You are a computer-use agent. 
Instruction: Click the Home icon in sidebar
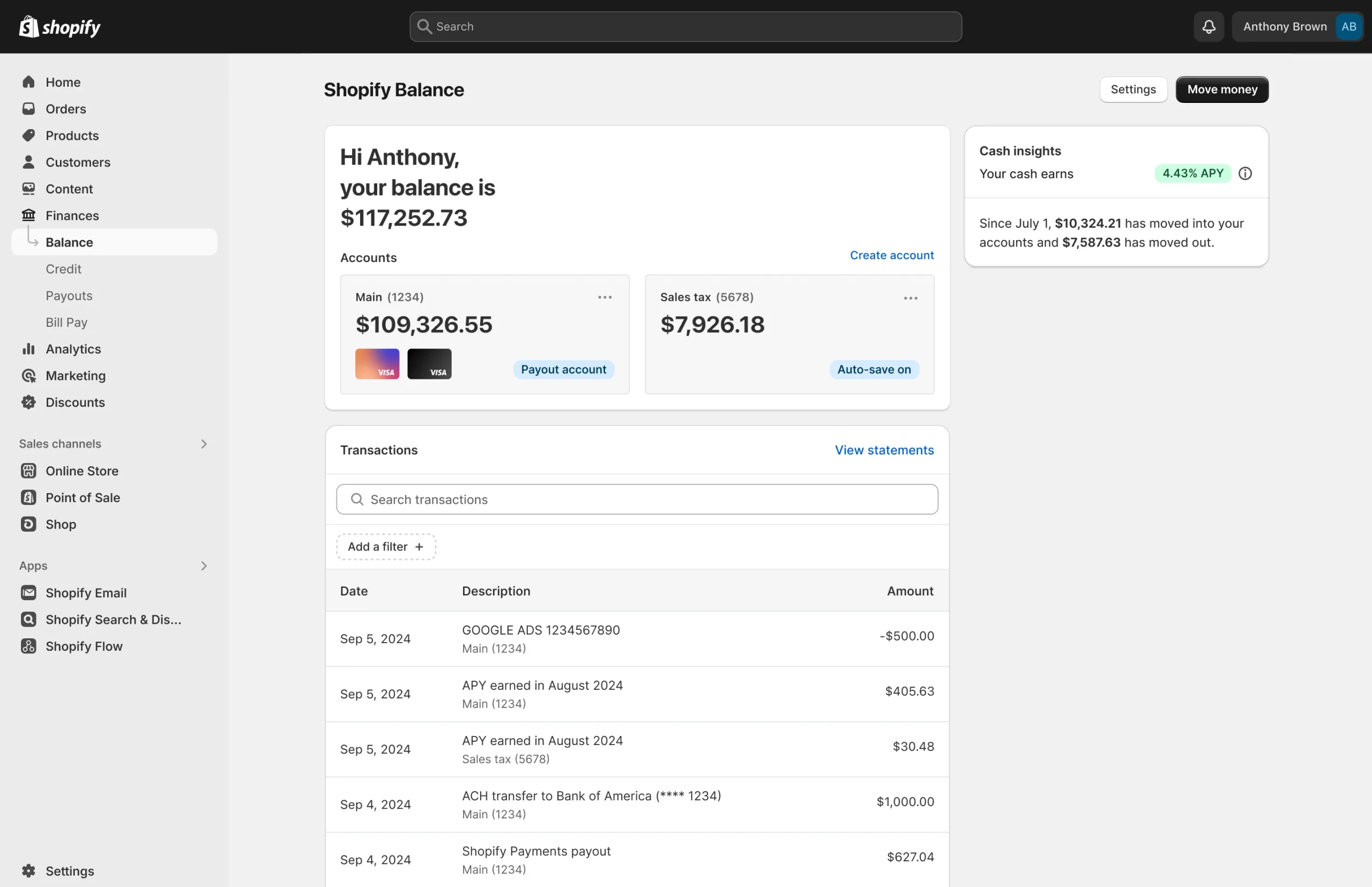28,82
